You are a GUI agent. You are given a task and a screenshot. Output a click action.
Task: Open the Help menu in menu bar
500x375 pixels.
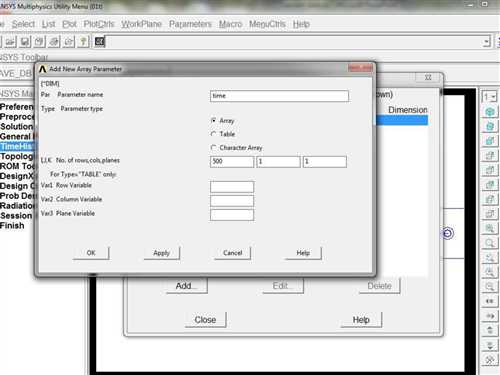301,24
